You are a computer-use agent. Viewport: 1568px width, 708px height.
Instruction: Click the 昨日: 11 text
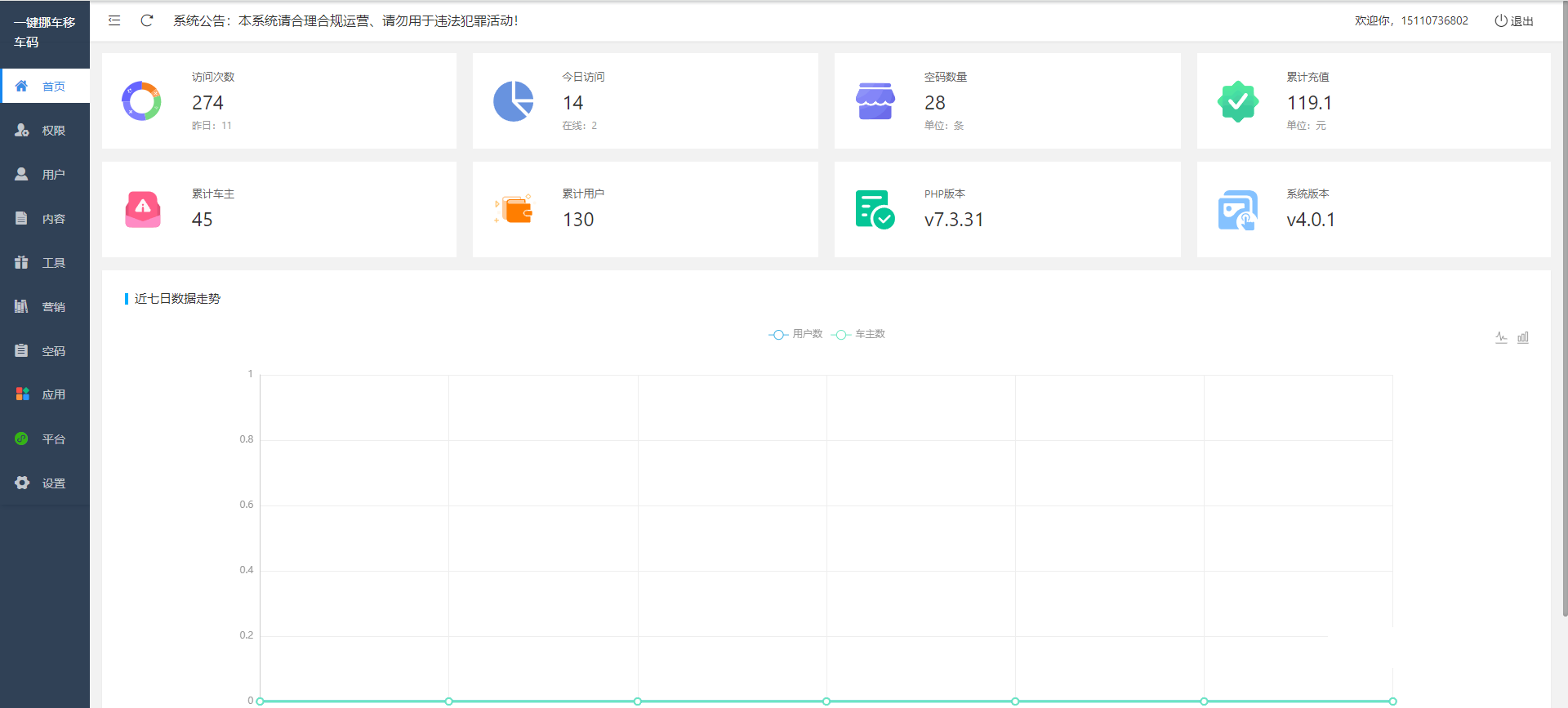(212, 126)
